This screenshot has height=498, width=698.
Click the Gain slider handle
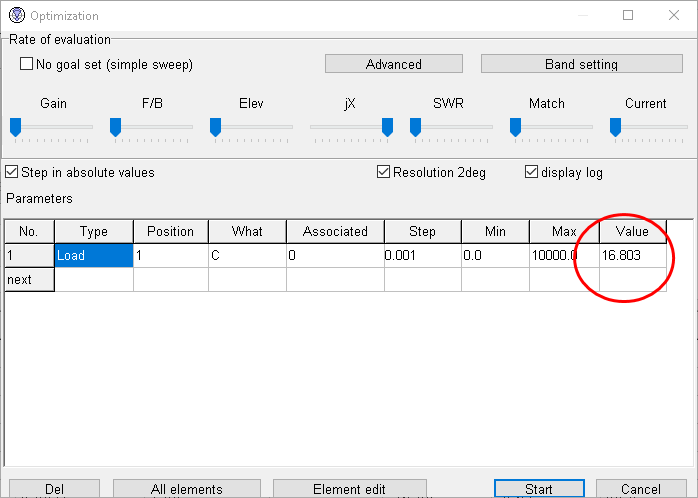[15, 127]
